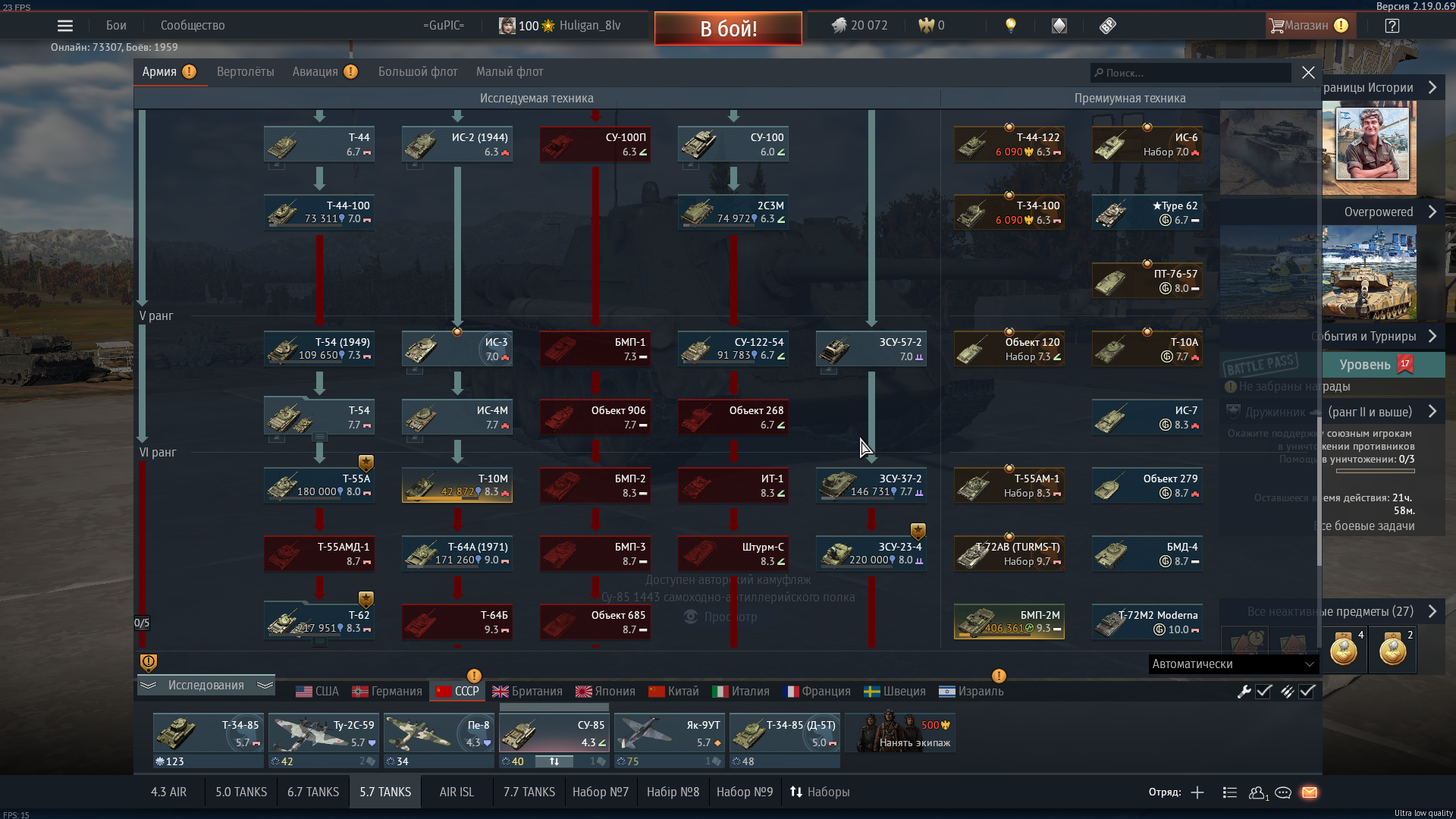
Task: Select the Германия nation tab
Action: coord(387,692)
